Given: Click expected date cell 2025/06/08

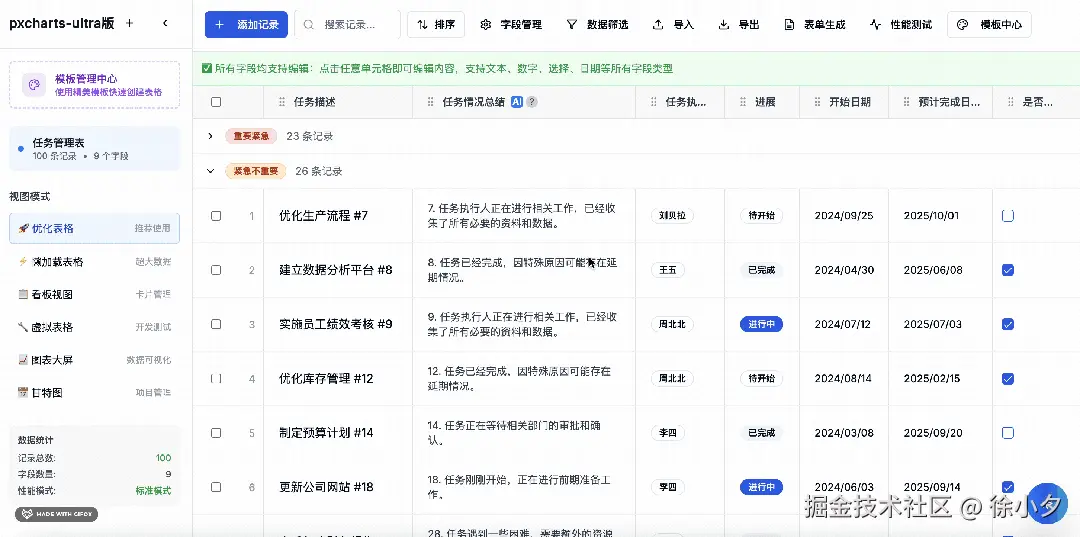Looking at the screenshot, I should pyautogui.click(x=940, y=270).
